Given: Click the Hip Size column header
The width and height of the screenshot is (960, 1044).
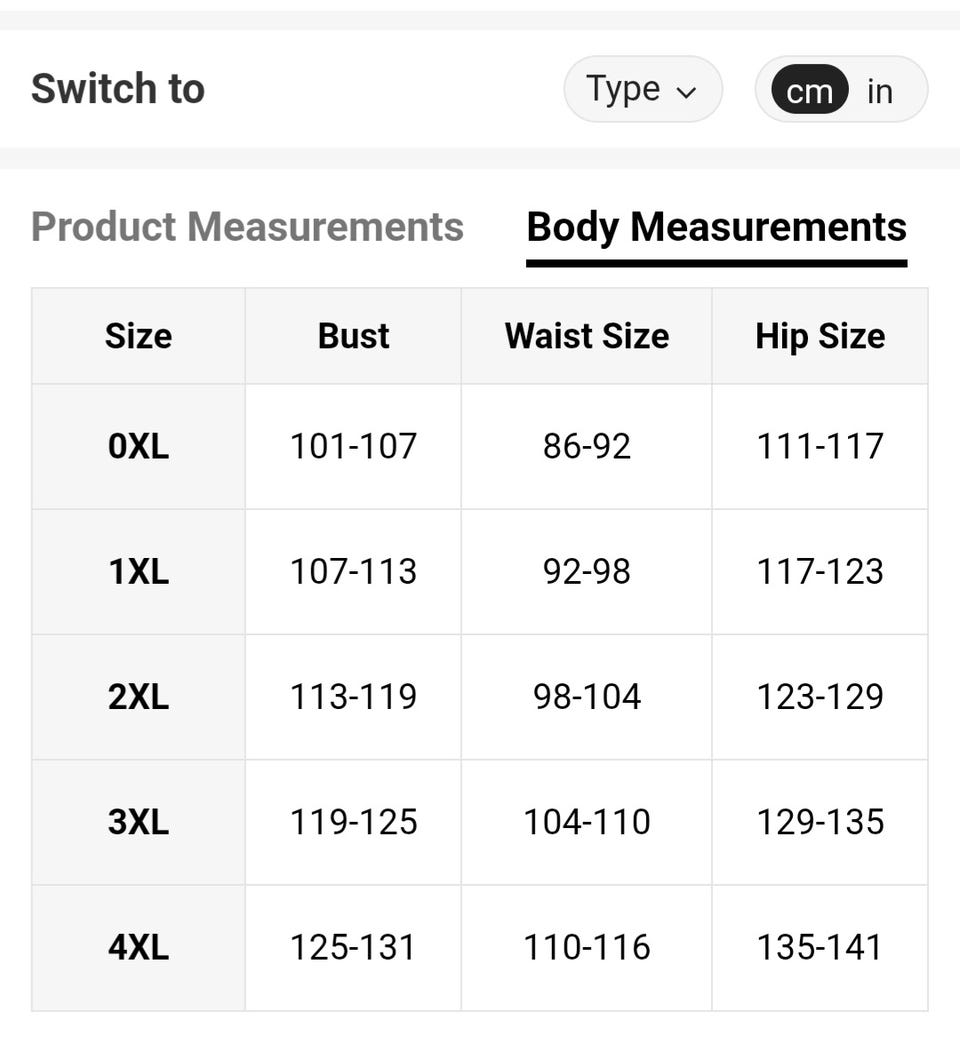Looking at the screenshot, I should click(820, 336).
